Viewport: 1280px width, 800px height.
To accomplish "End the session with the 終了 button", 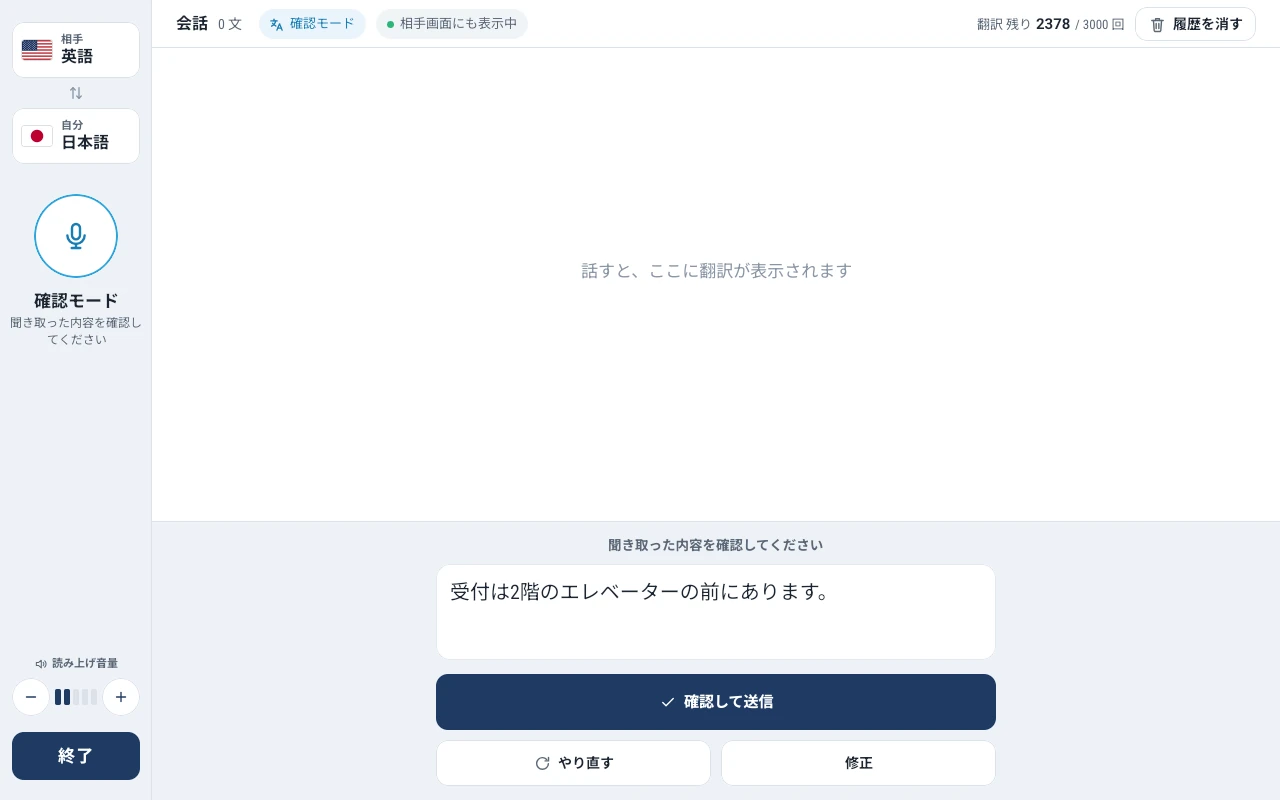I will coord(76,756).
